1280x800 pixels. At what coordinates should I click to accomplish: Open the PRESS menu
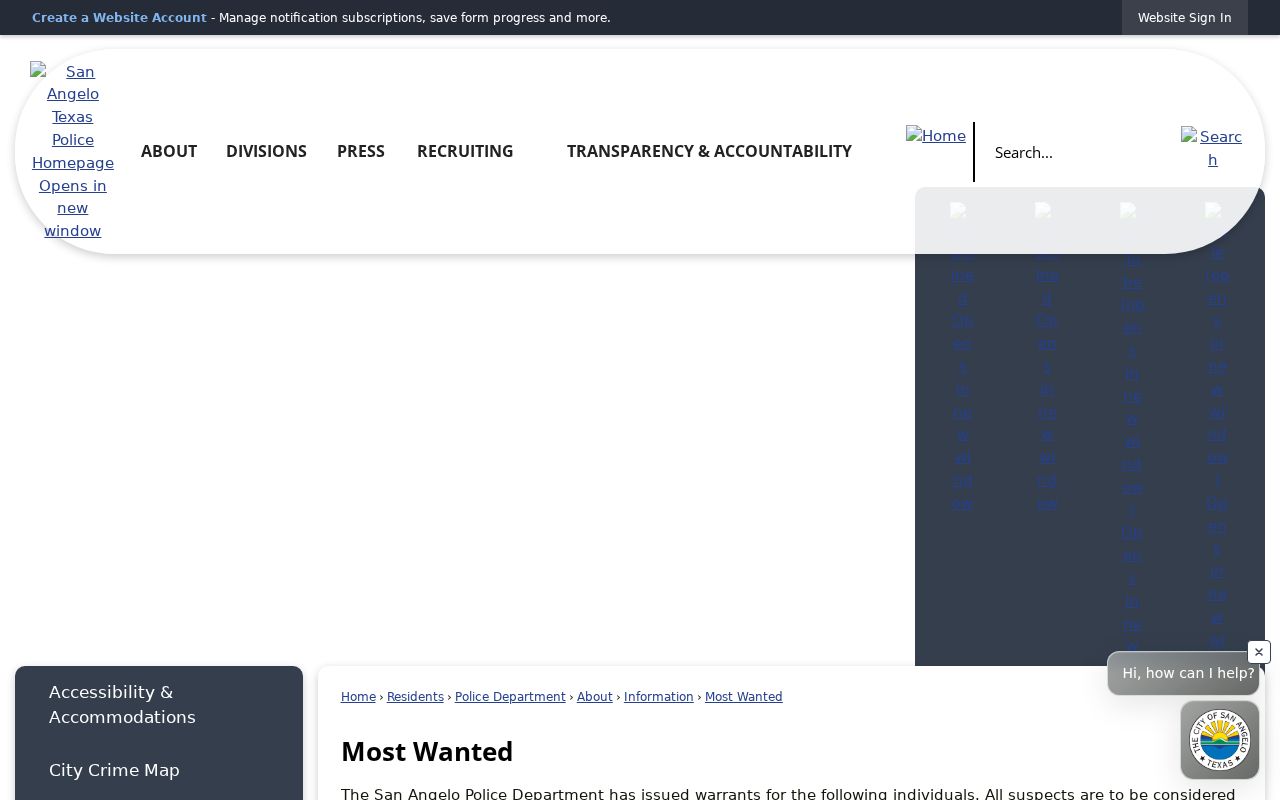coord(361,151)
